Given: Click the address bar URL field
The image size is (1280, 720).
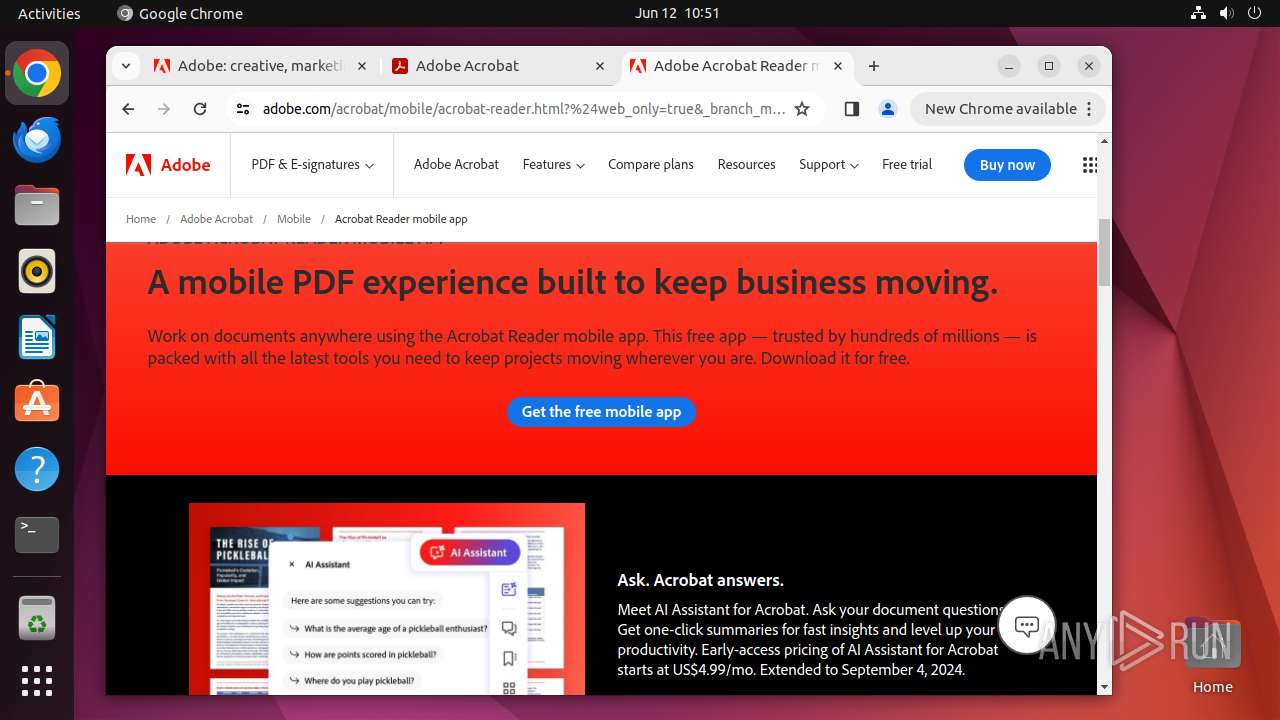Looking at the screenshot, I should [524, 109].
